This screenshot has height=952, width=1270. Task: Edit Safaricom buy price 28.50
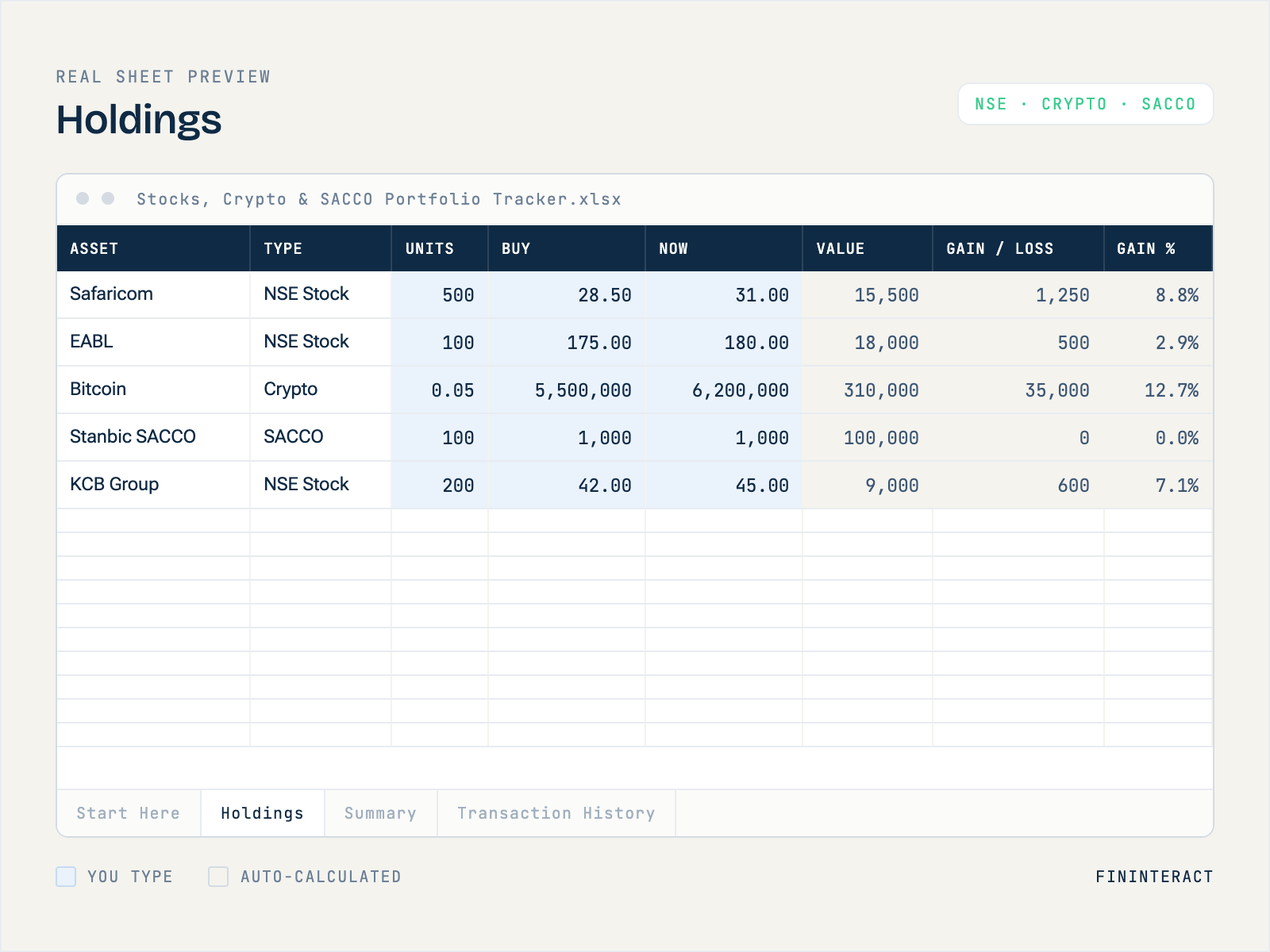pyautogui.click(x=567, y=294)
